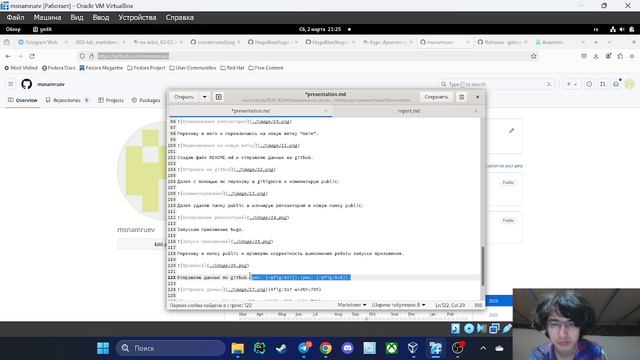Open the Most Visited bookmark

click(21, 68)
